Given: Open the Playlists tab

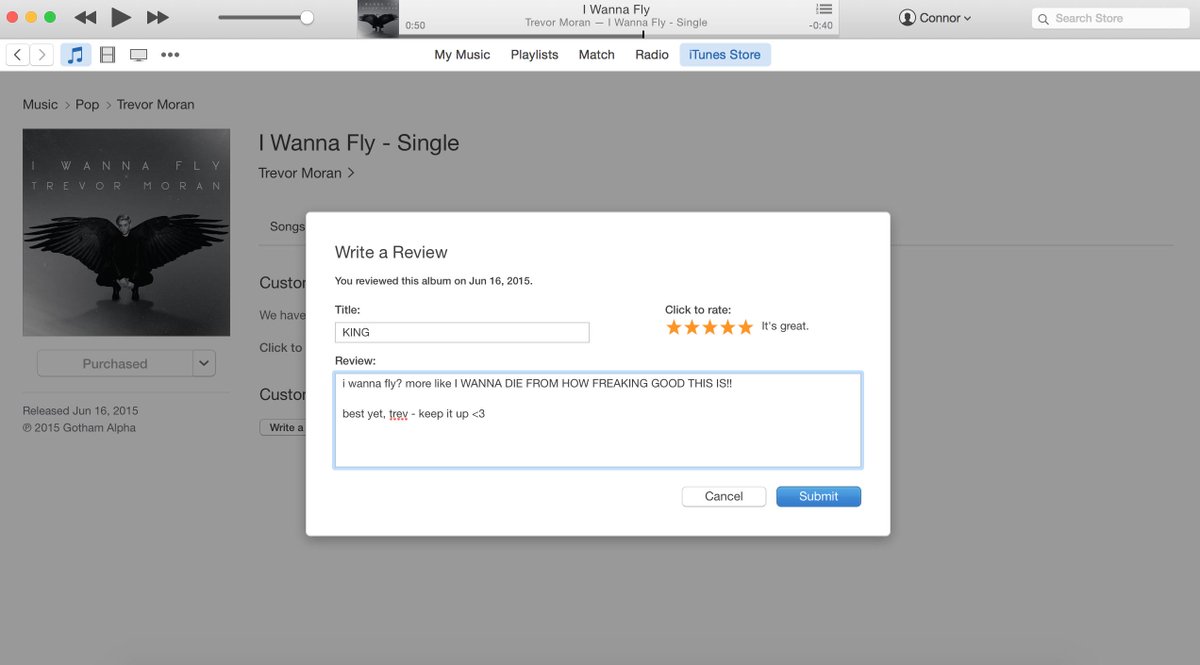Looking at the screenshot, I should click(x=534, y=55).
